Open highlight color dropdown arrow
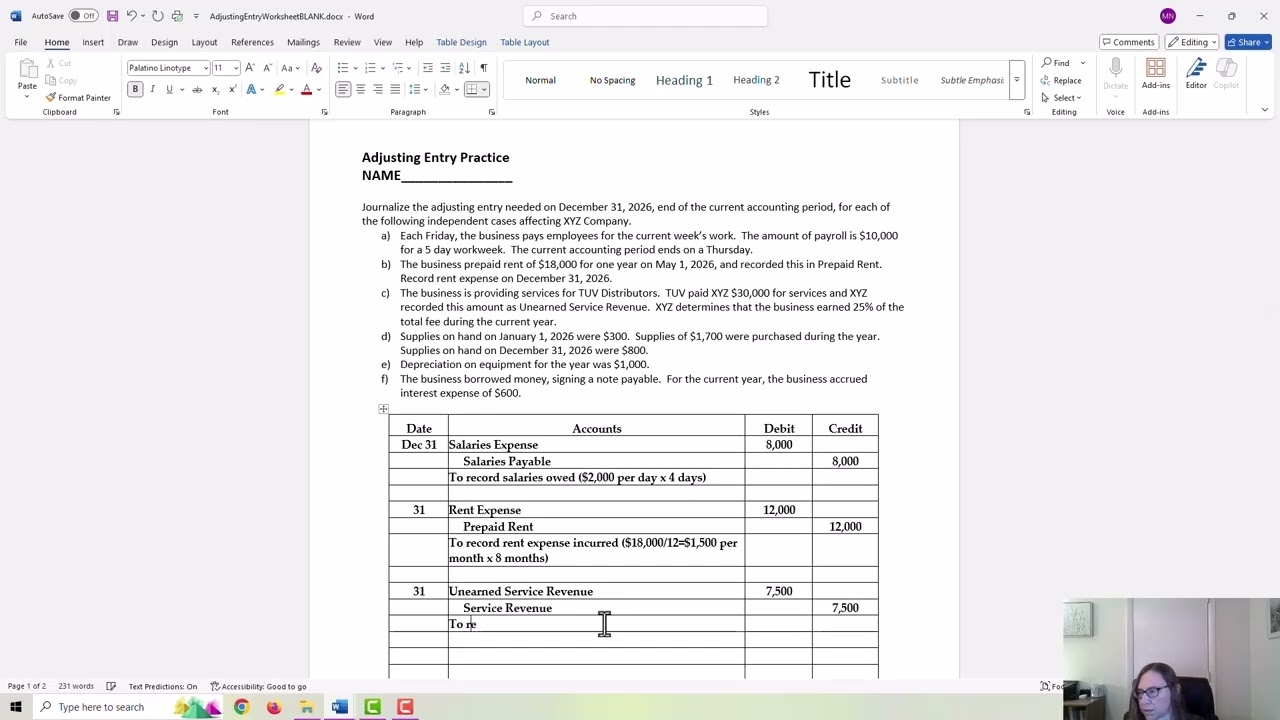Screen dimensions: 1280x720 coord(292,89)
